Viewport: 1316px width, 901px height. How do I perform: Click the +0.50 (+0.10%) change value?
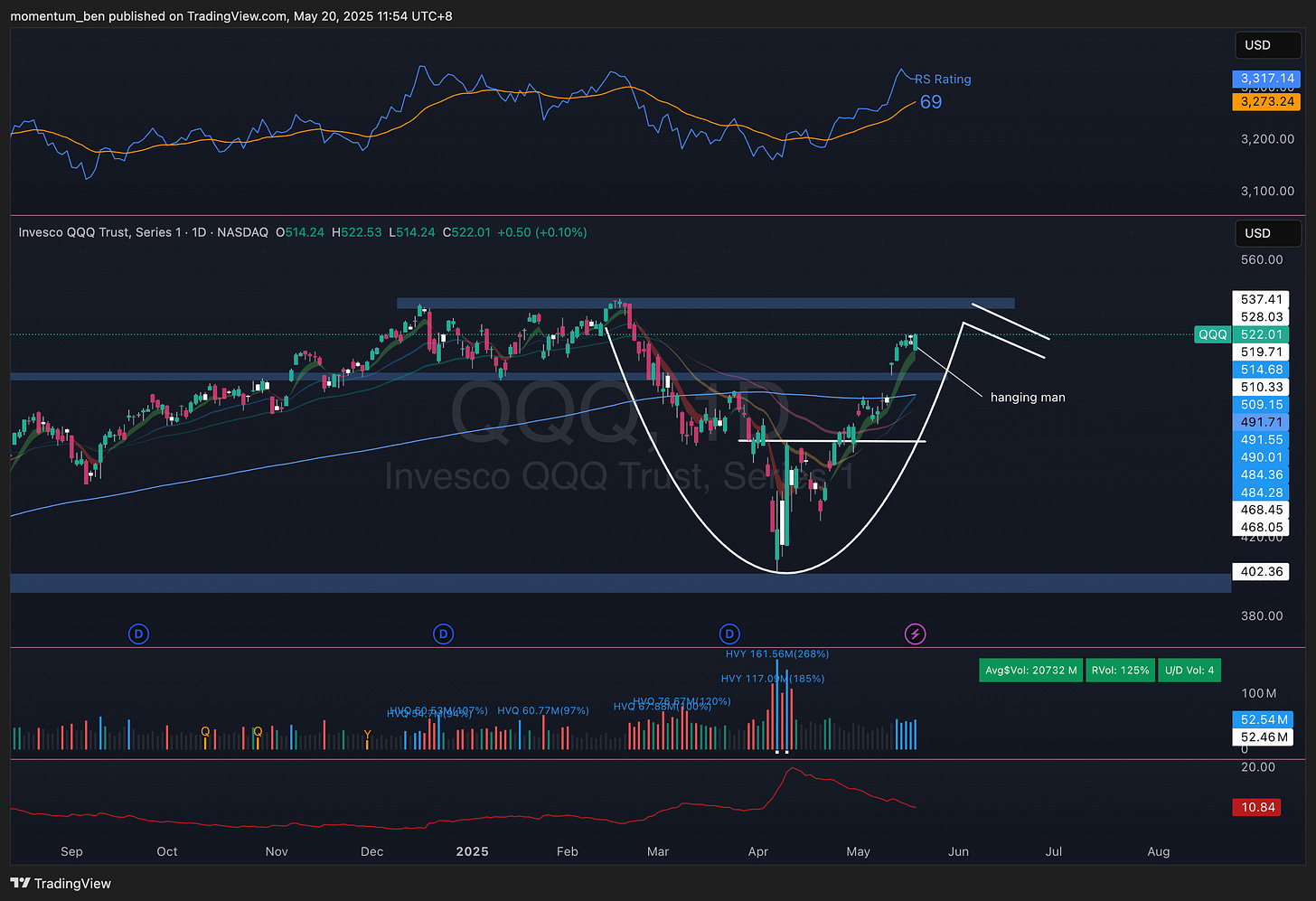coord(542,232)
